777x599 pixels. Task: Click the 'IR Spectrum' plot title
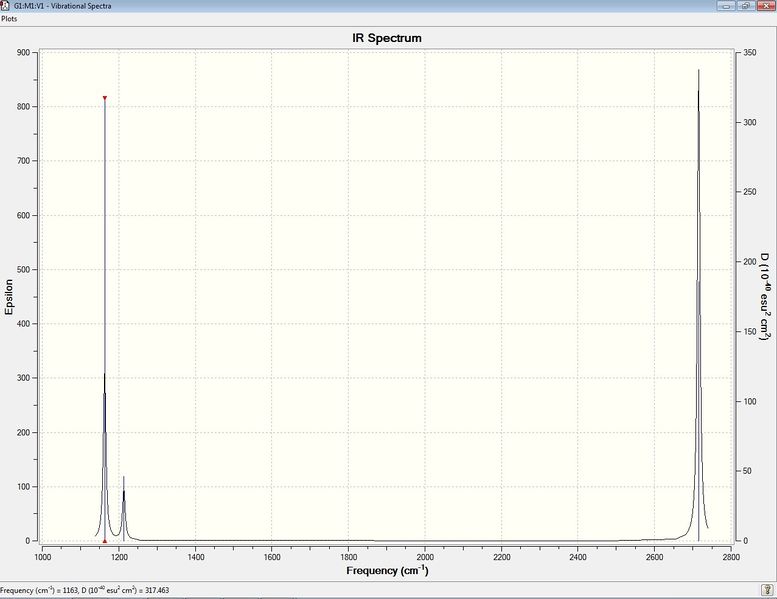point(387,38)
